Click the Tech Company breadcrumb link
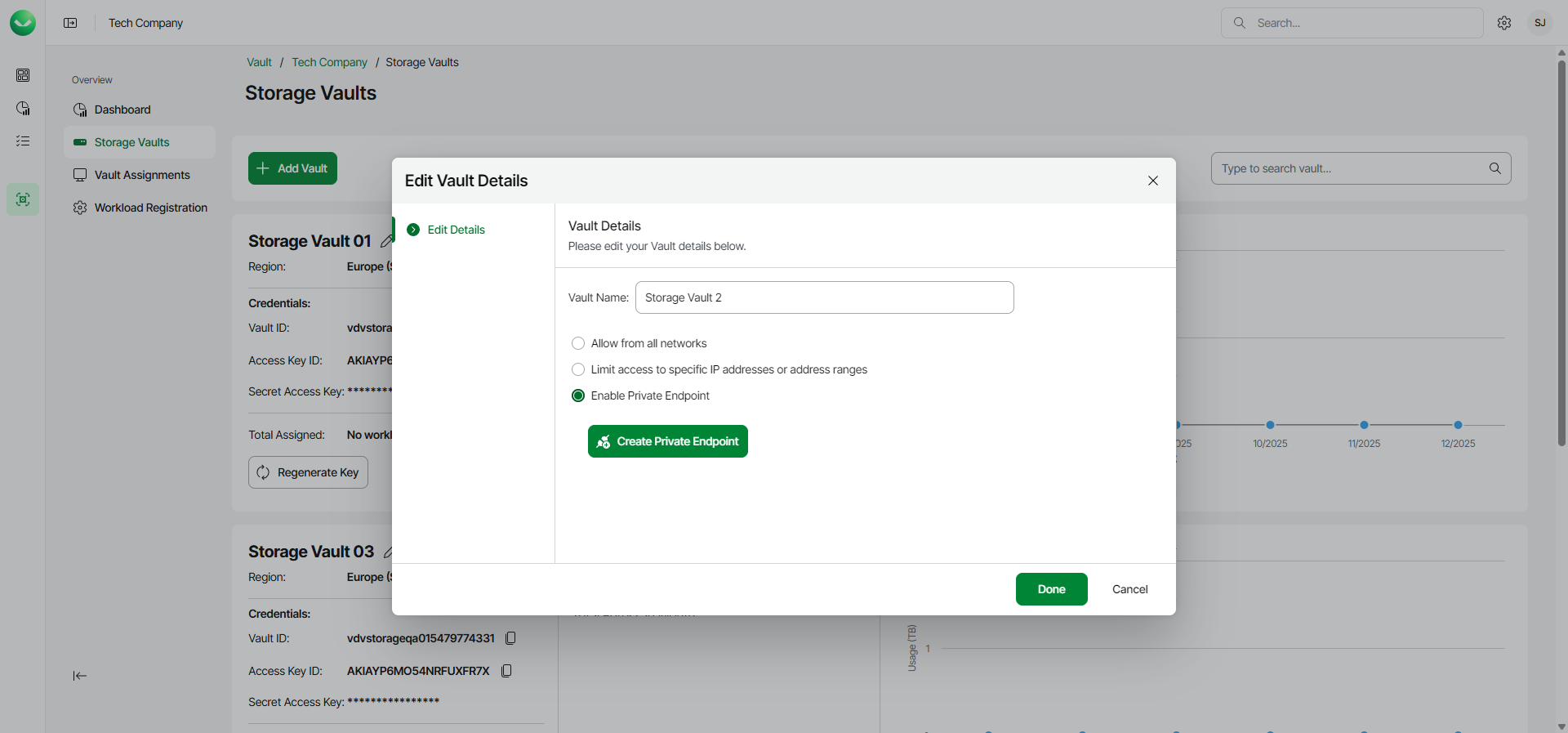 329,62
